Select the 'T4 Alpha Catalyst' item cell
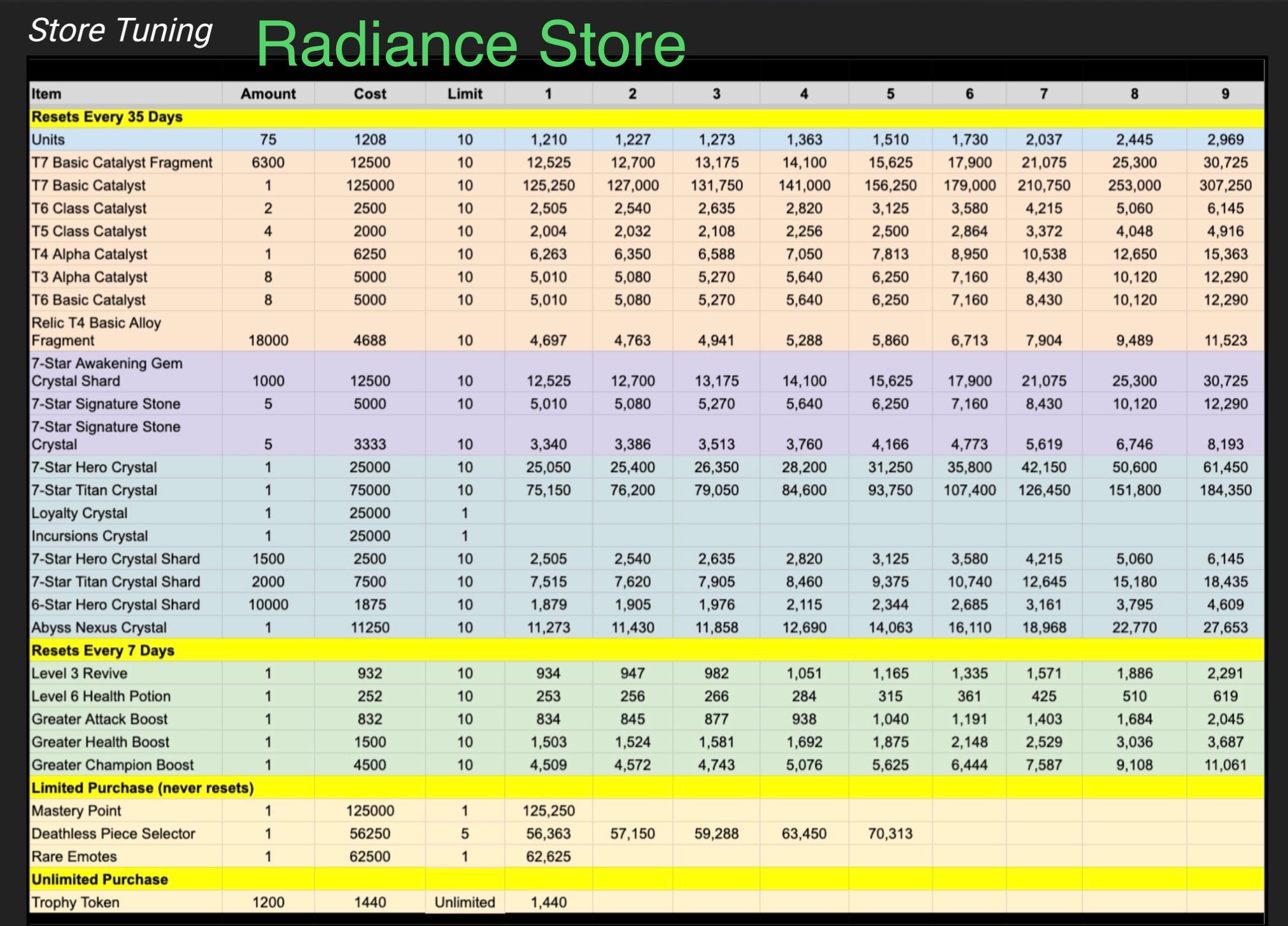This screenshot has height=926, width=1288. [x=125, y=254]
